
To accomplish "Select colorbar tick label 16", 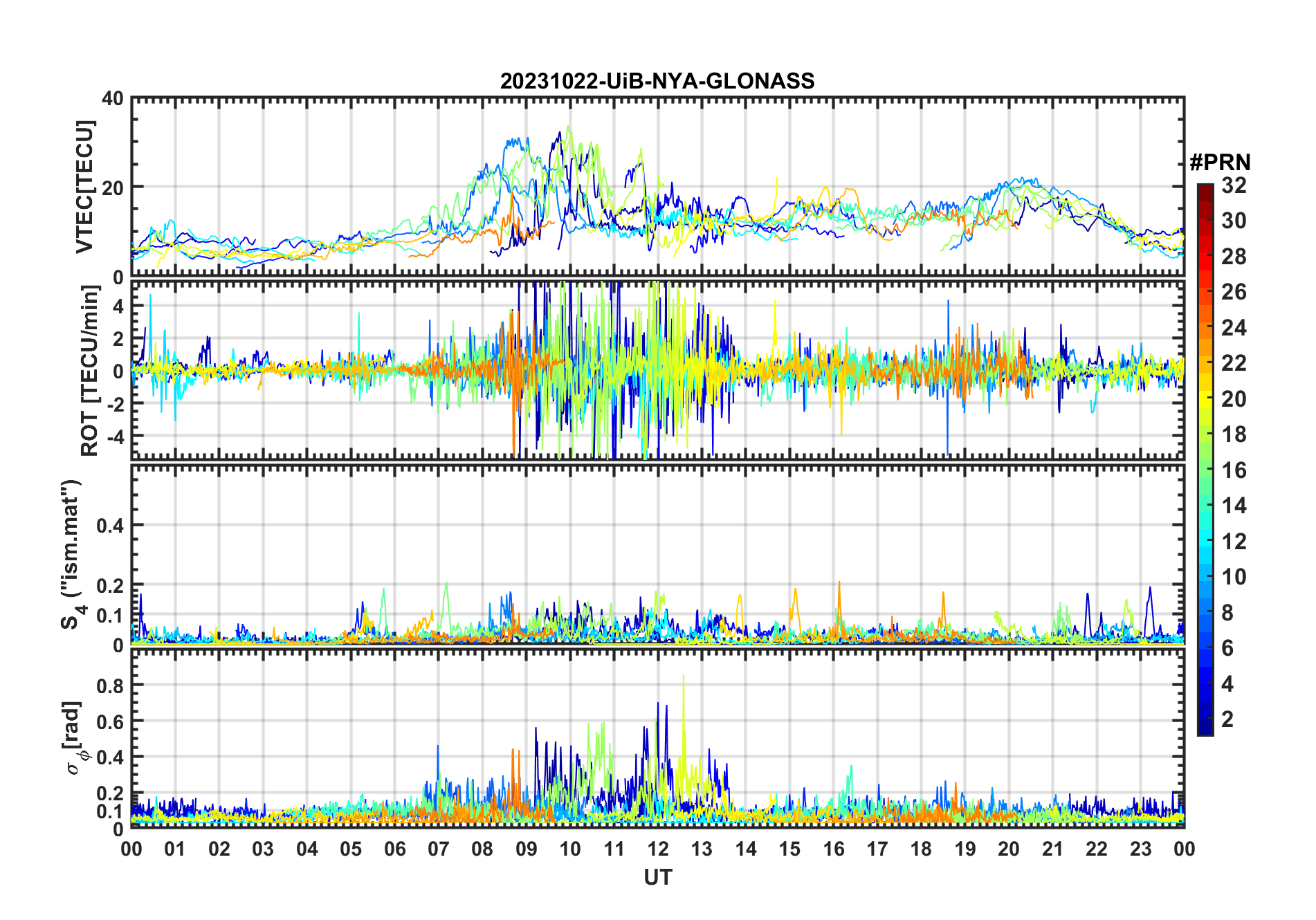I will 1234,470.
